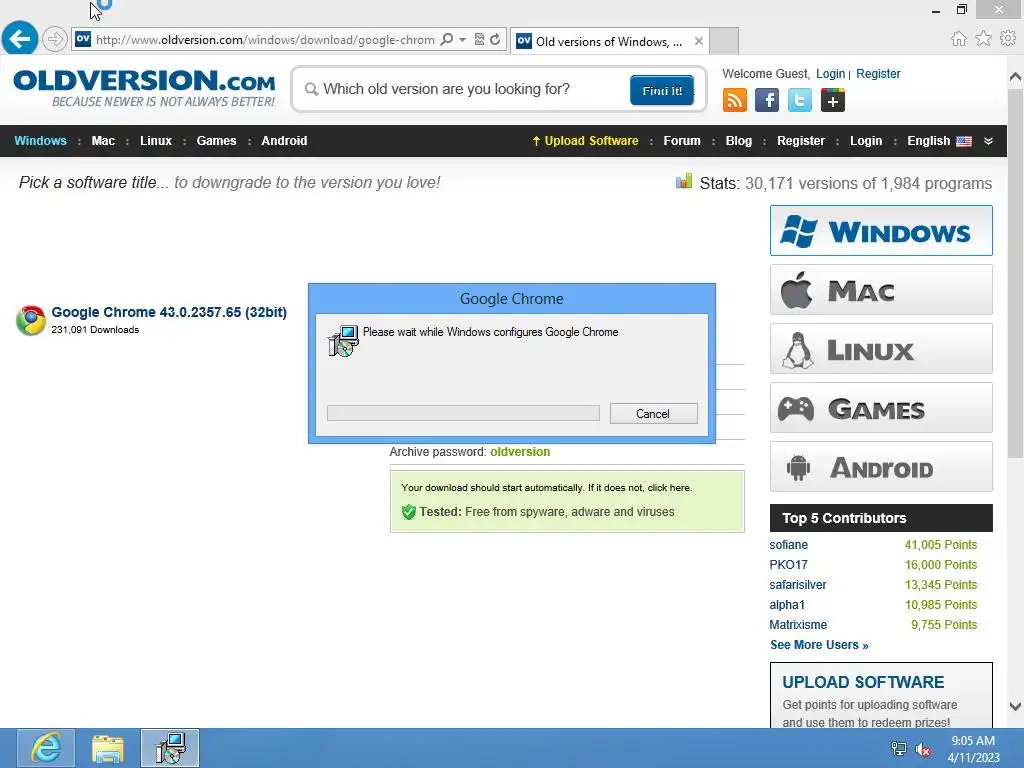Click the installer icon in the dialog
The image size is (1024, 768).
pyautogui.click(x=343, y=341)
